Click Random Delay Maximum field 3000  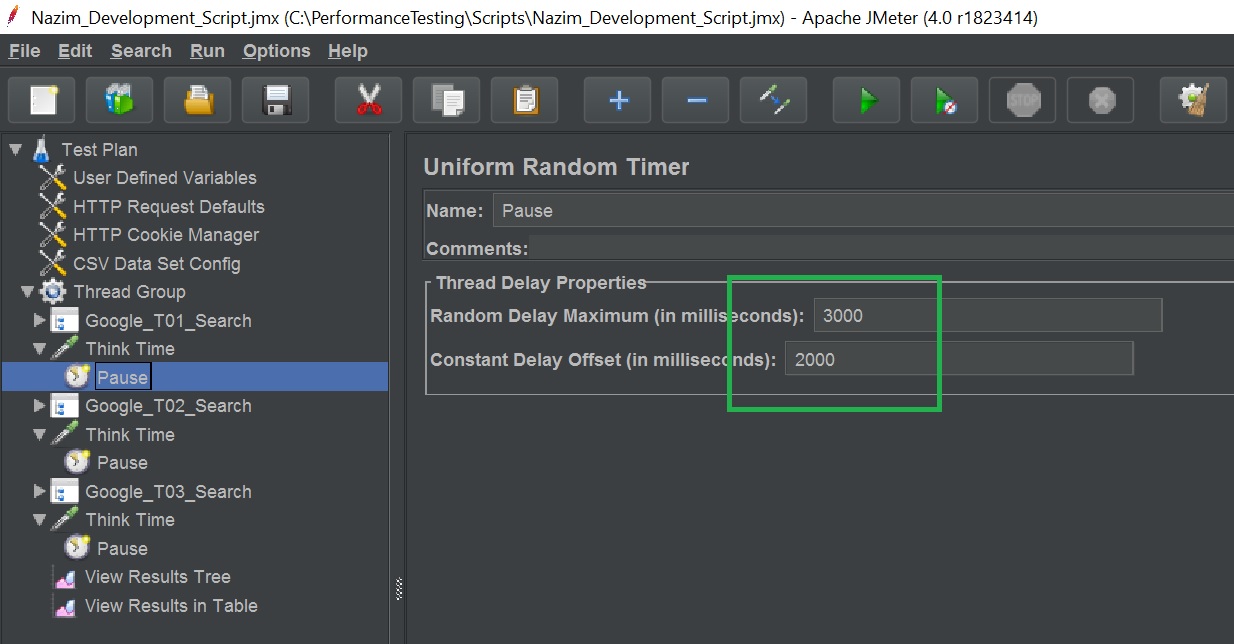tap(988, 315)
